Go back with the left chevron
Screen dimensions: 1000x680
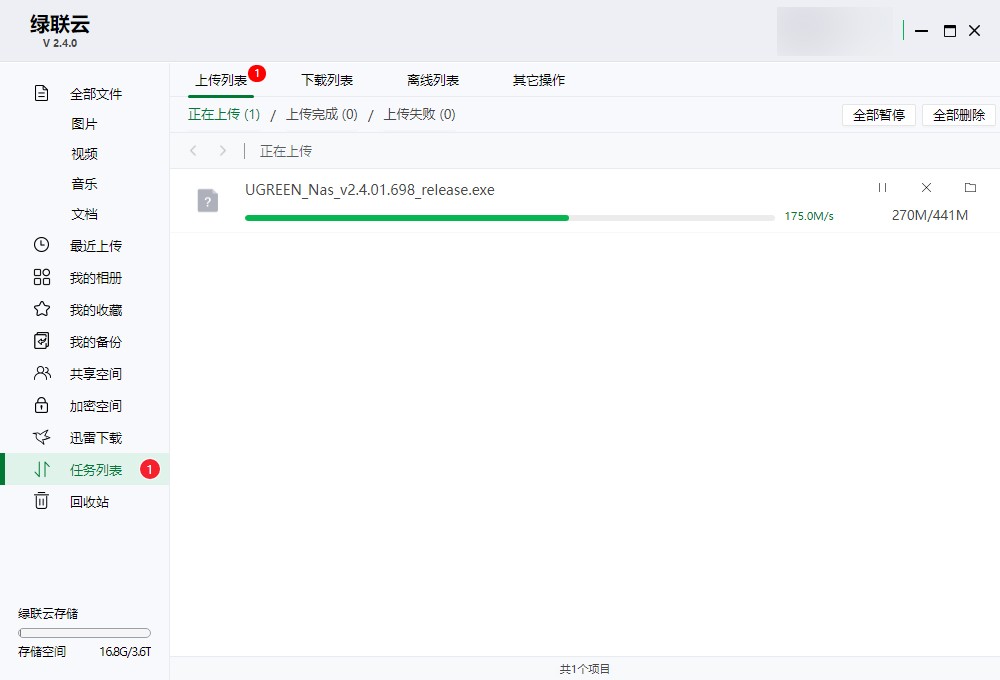tap(193, 151)
